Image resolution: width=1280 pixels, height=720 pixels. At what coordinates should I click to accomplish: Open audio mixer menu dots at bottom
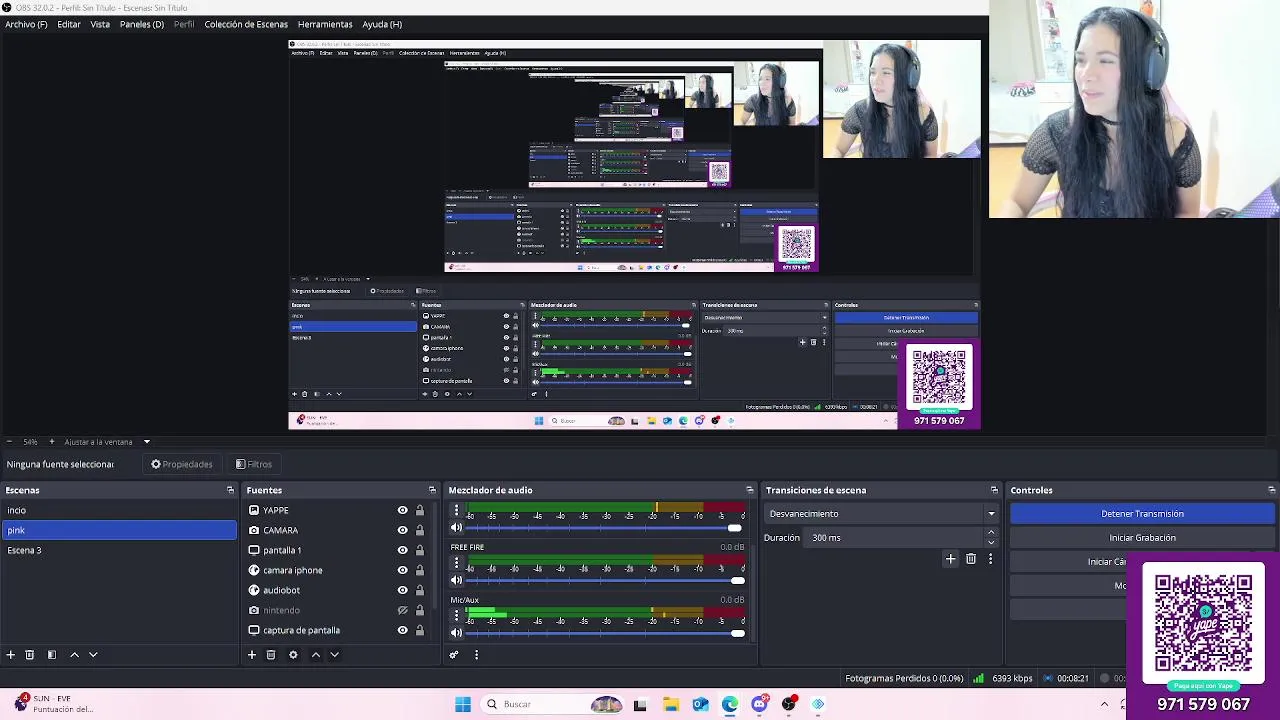point(476,655)
